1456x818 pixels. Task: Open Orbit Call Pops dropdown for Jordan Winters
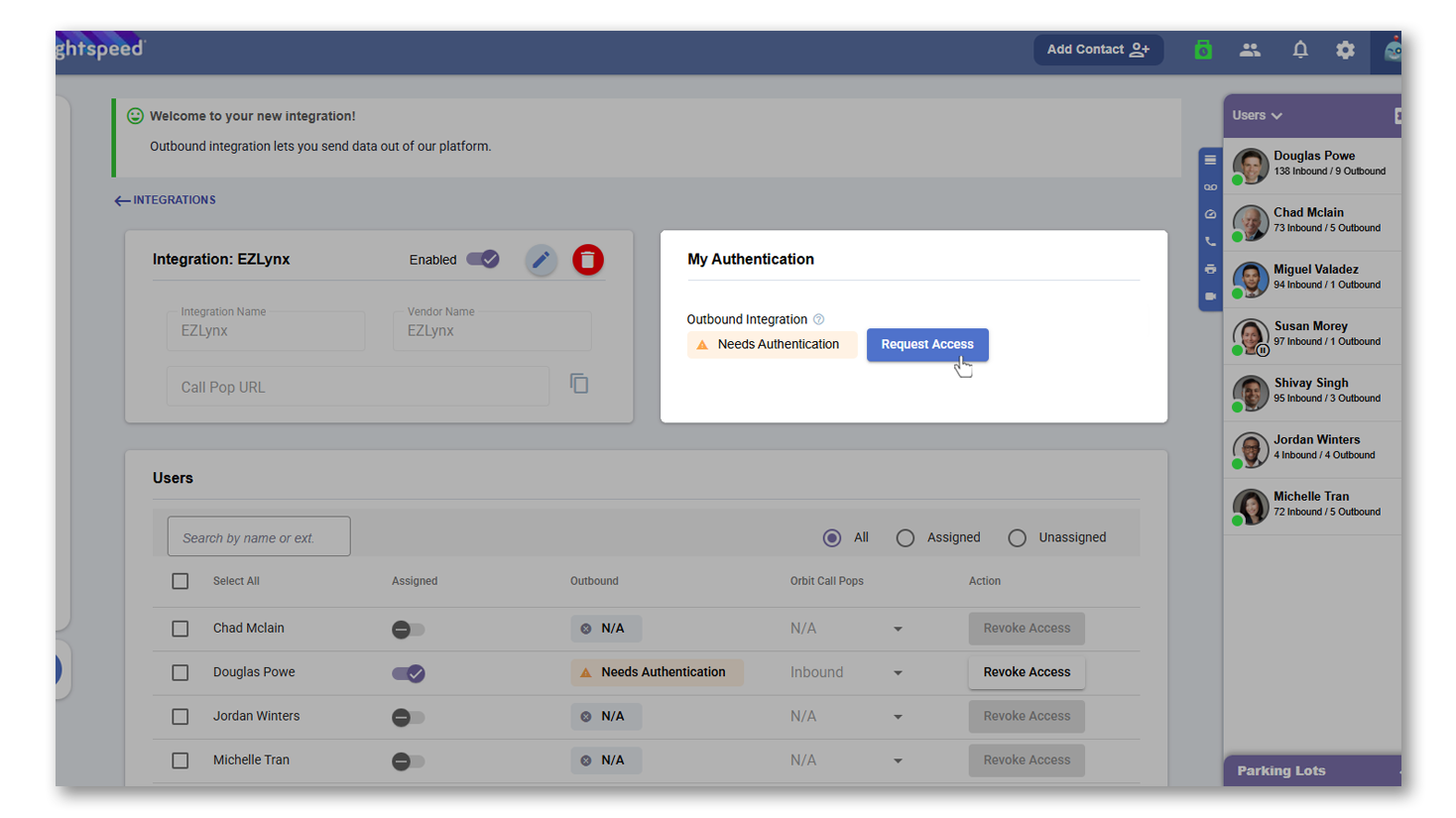pos(846,716)
